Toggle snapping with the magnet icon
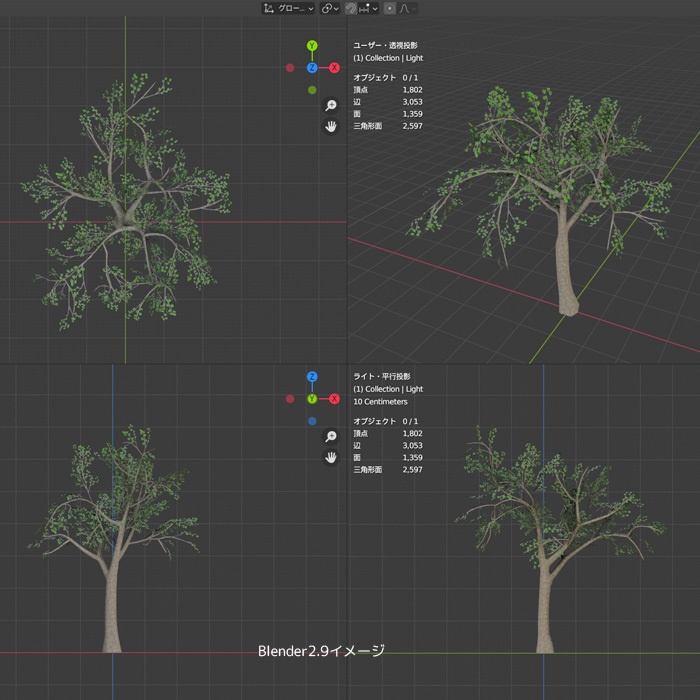The width and height of the screenshot is (700, 700). coord(351,8)
